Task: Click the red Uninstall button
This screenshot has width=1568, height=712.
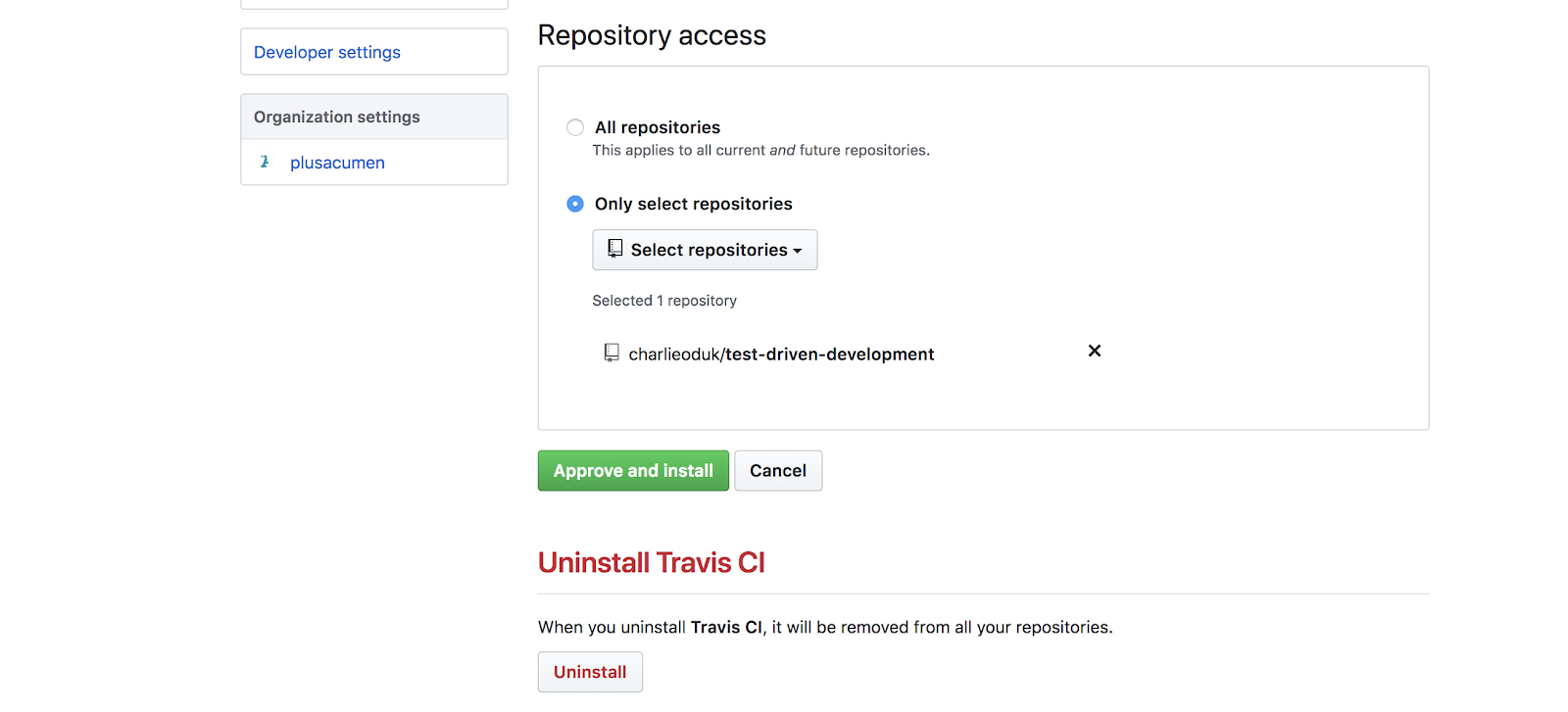Action: click(590, 672)
